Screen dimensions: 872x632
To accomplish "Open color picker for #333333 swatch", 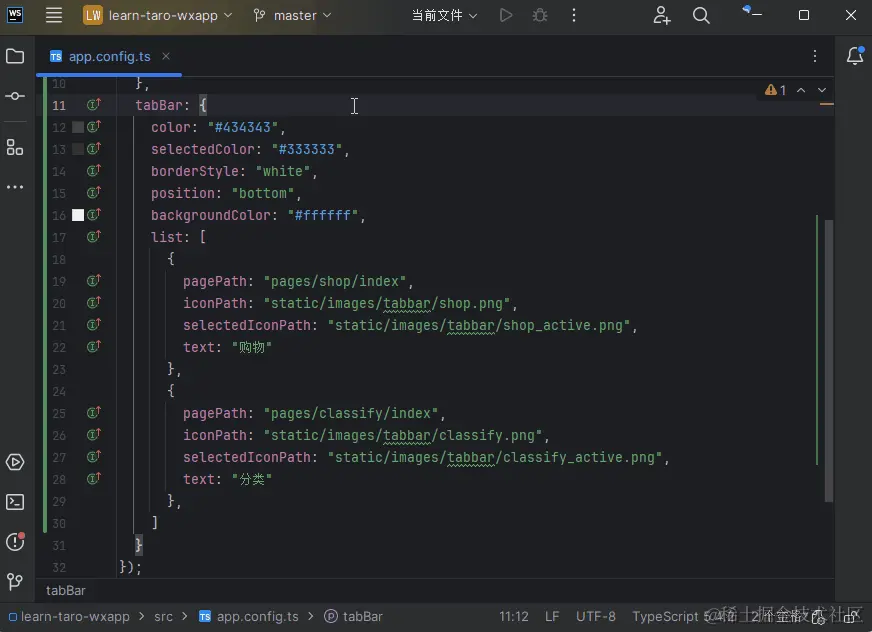I will pyautogui.click(x=78, y=149).
